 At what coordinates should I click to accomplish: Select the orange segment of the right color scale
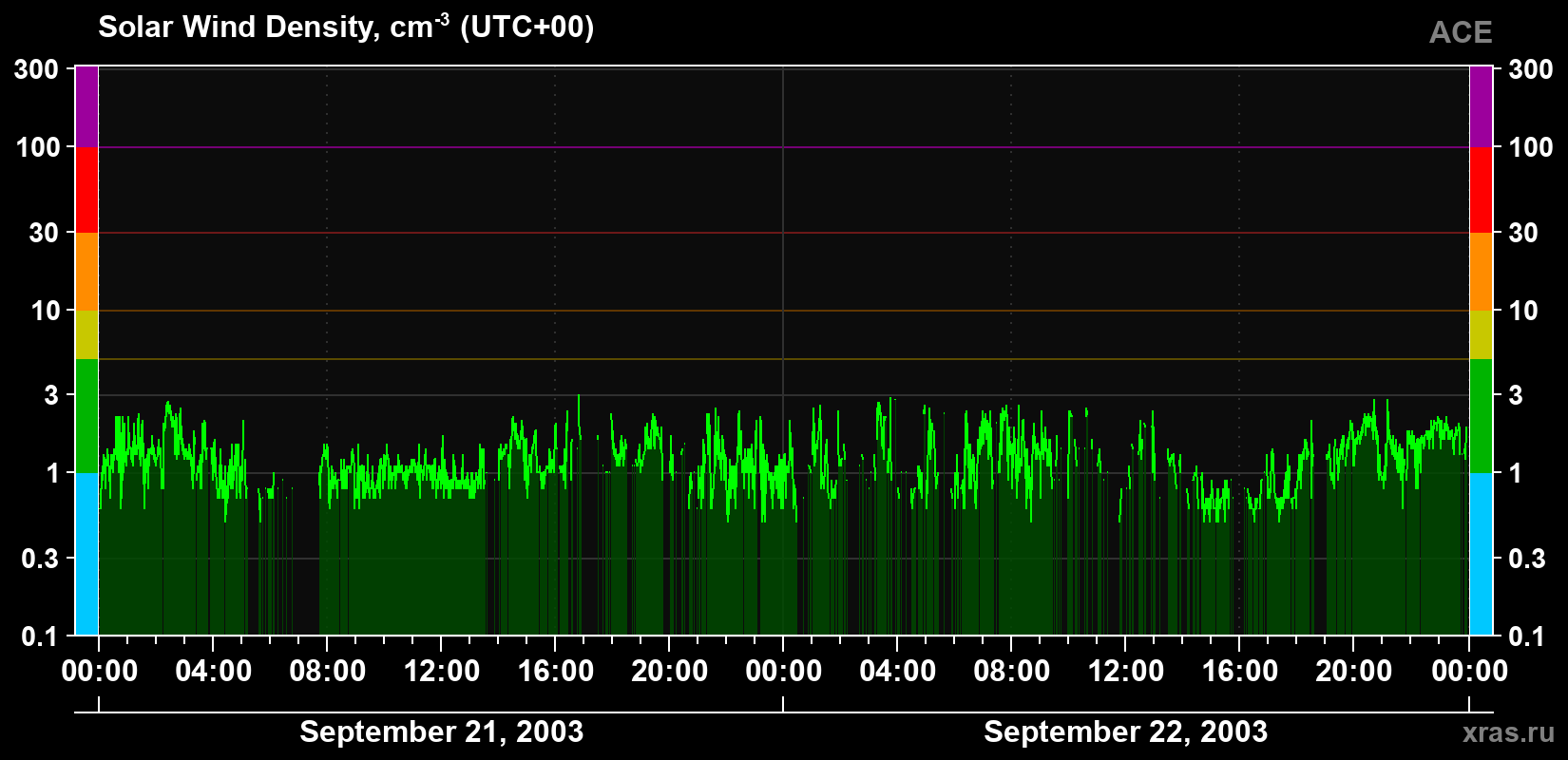(x=1482, y=272)
